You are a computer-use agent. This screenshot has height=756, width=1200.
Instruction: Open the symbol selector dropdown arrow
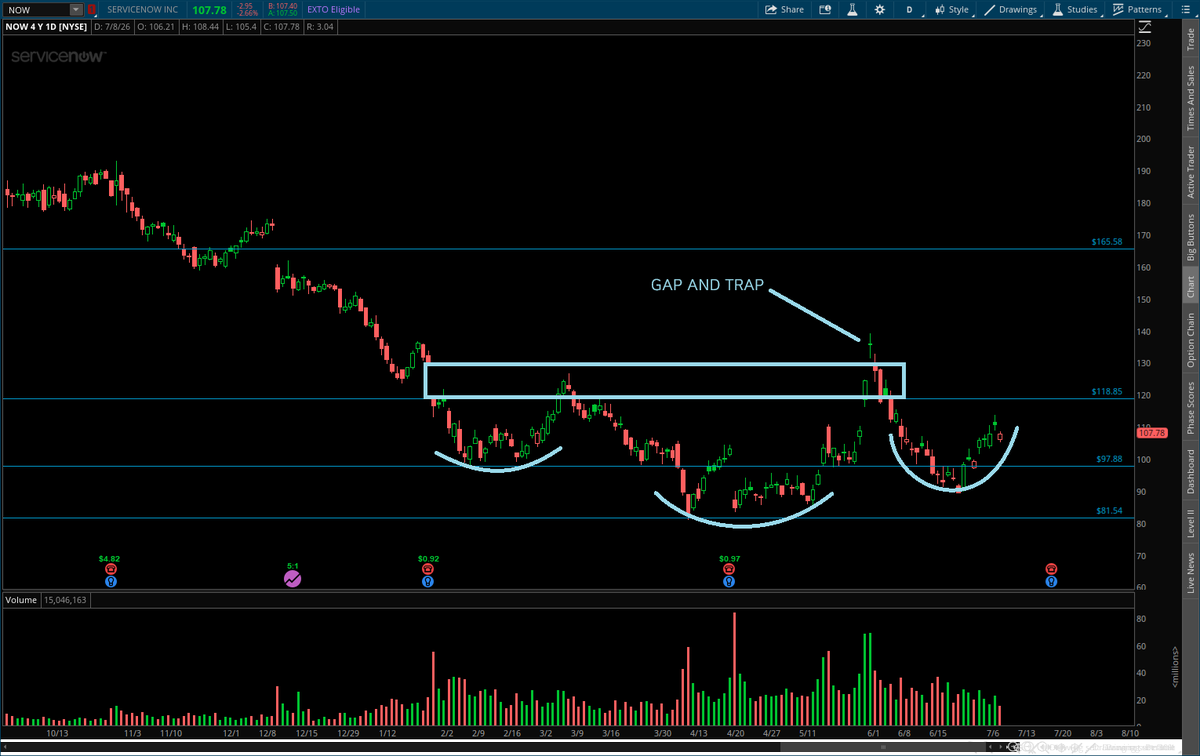pyautogui.click(x=77, y=9)
